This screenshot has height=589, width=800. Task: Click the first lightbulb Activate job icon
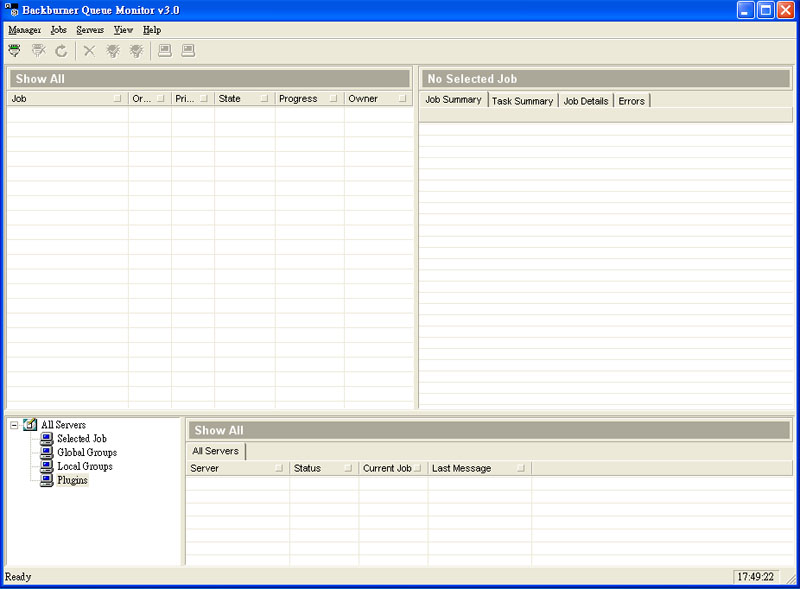pos(113,51)
